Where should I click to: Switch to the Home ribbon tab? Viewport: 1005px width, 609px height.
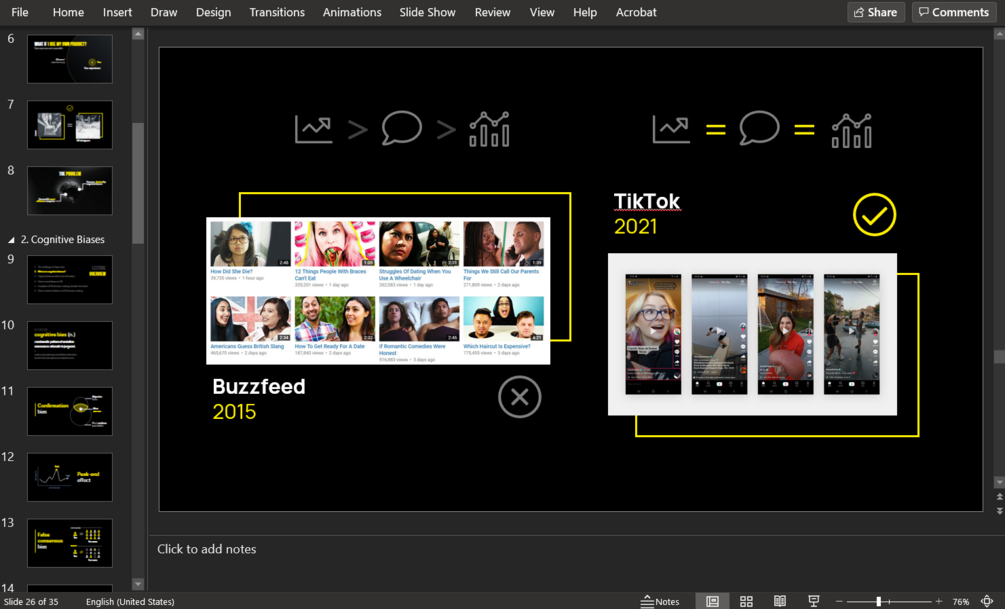point(68,12)
